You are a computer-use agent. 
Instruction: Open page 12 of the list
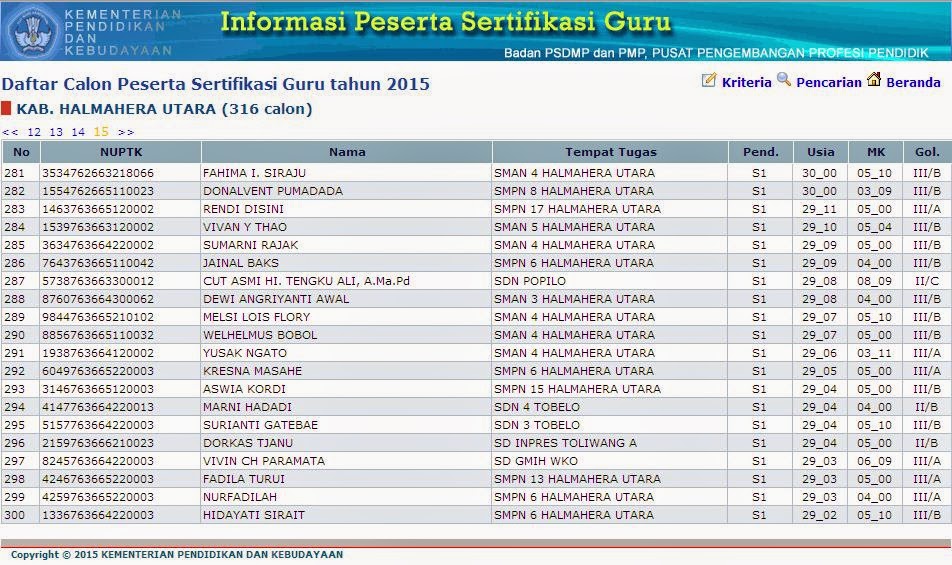click(x=34, y=132)
